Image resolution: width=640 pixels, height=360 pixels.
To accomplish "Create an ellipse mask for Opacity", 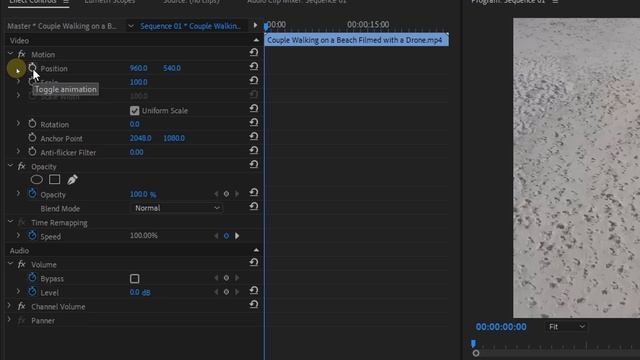I will (x=36, y=180).
